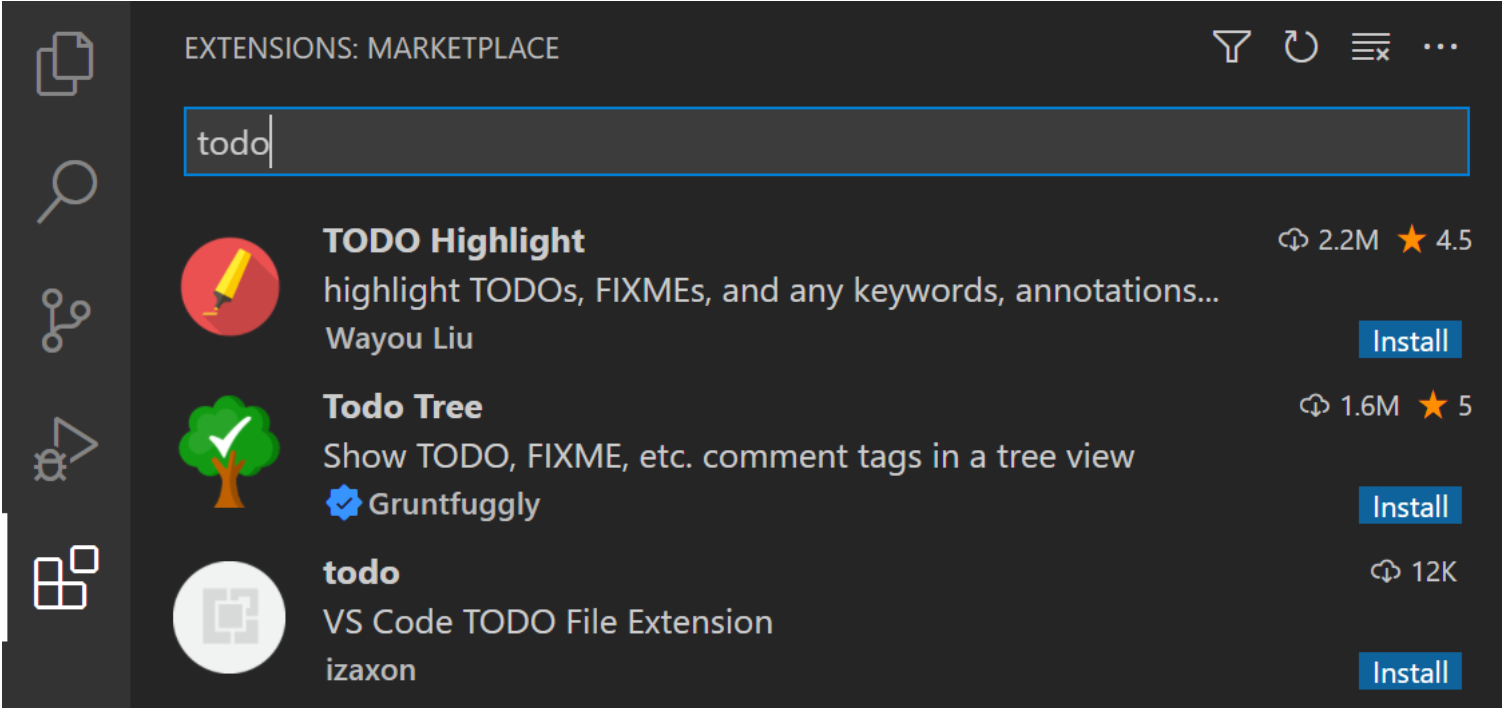1502x708 pixels.
Task: Open the Todo Tree extension details
Action: click(402, 406)
